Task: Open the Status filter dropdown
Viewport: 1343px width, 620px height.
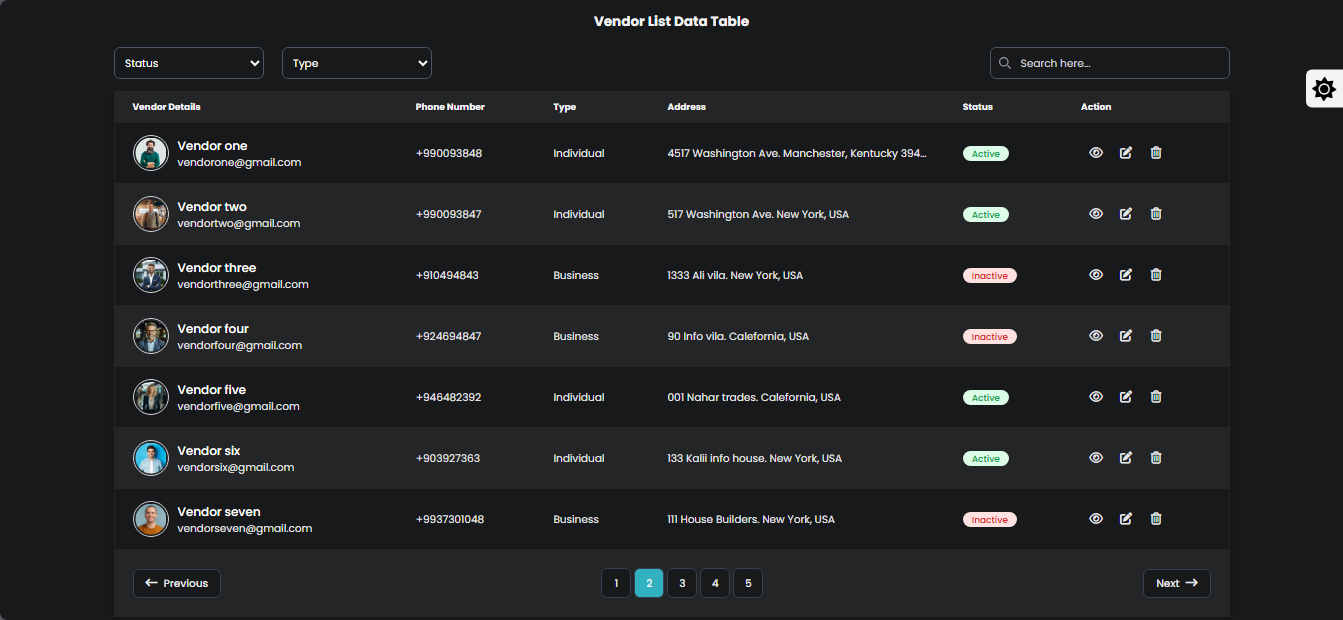Action: [189, 63]
